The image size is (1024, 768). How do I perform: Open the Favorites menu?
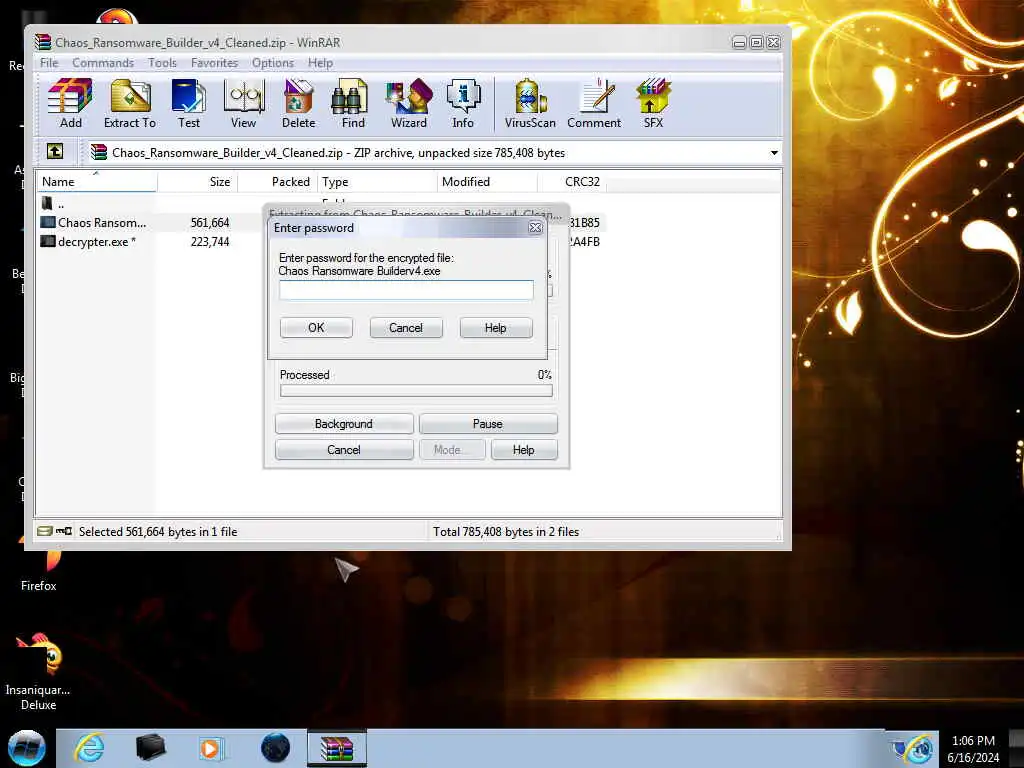(214, 63)
